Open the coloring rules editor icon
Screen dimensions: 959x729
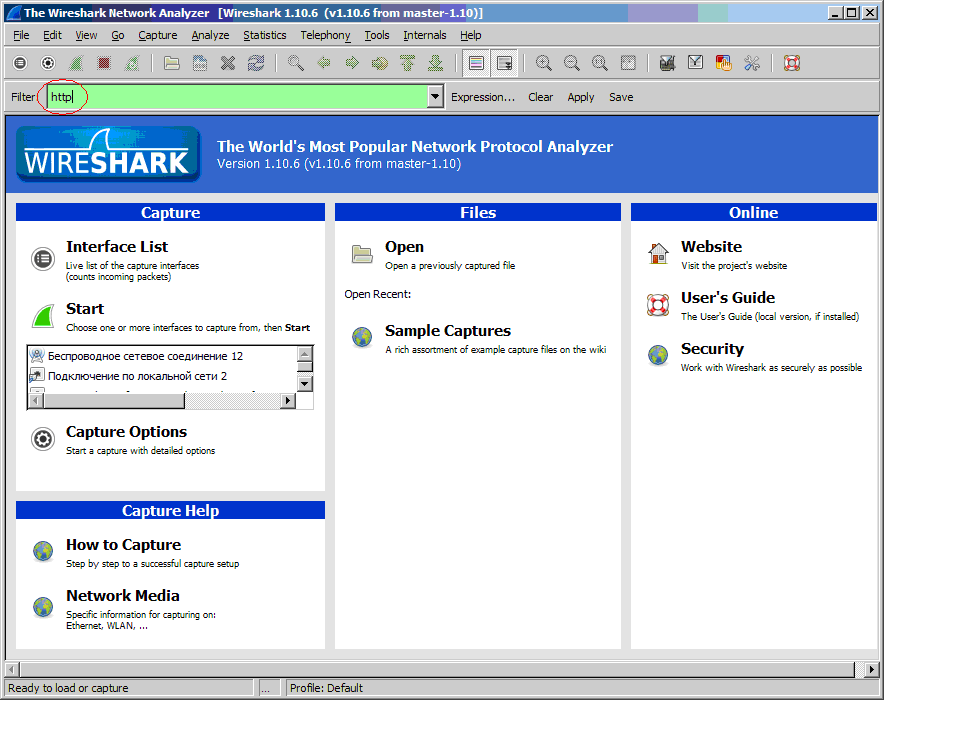pyautogui.click(x=724, y=63)
